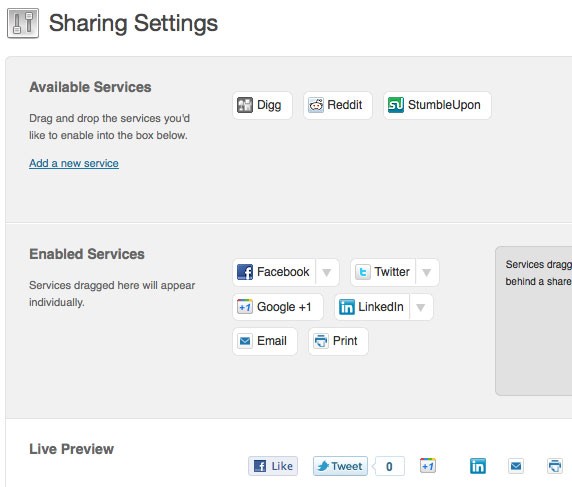Click the Digg service icon

coord(244,105)
